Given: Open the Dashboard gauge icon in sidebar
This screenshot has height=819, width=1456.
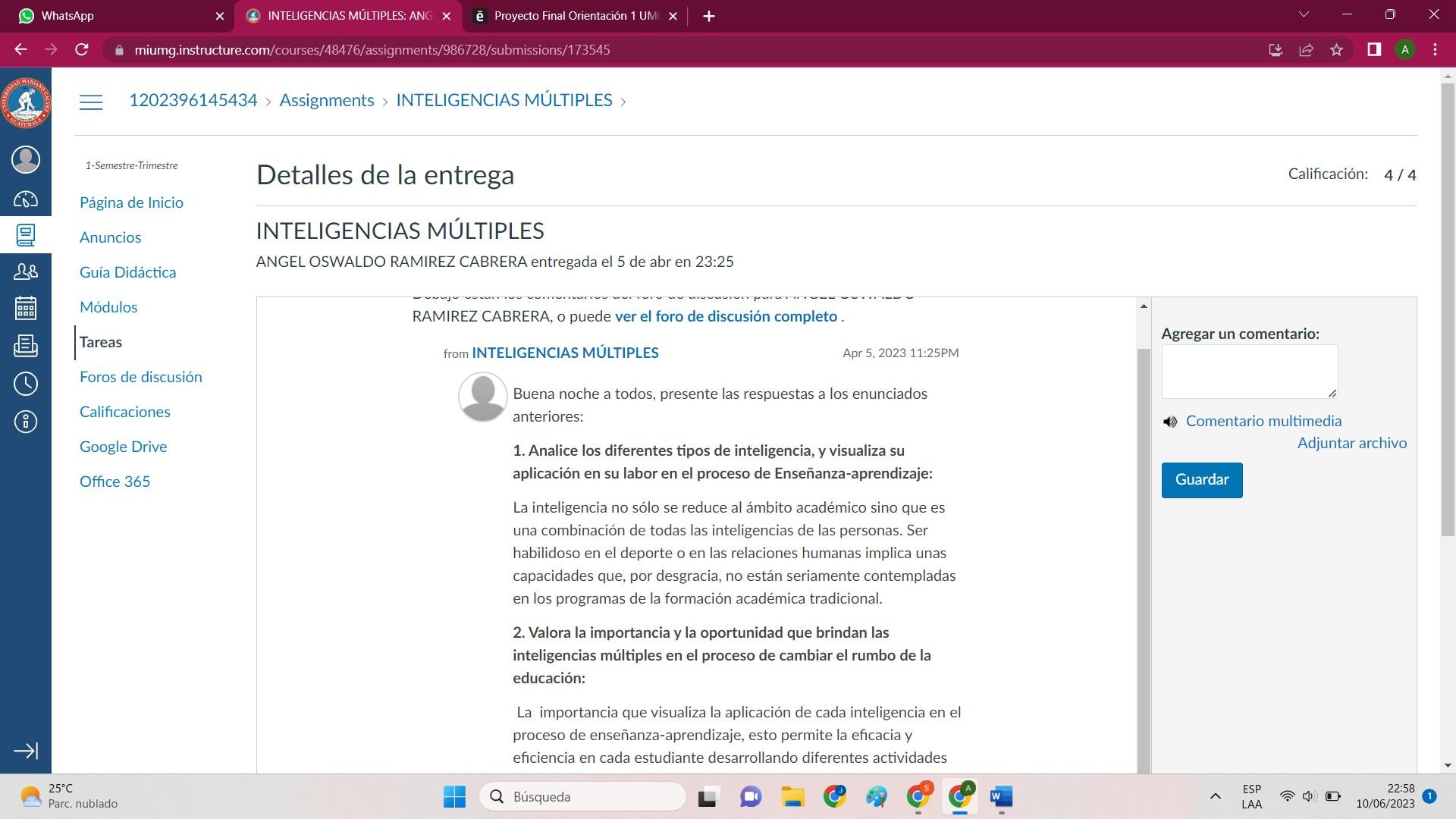Looking at the screenshot, I should tap(26, 199).
